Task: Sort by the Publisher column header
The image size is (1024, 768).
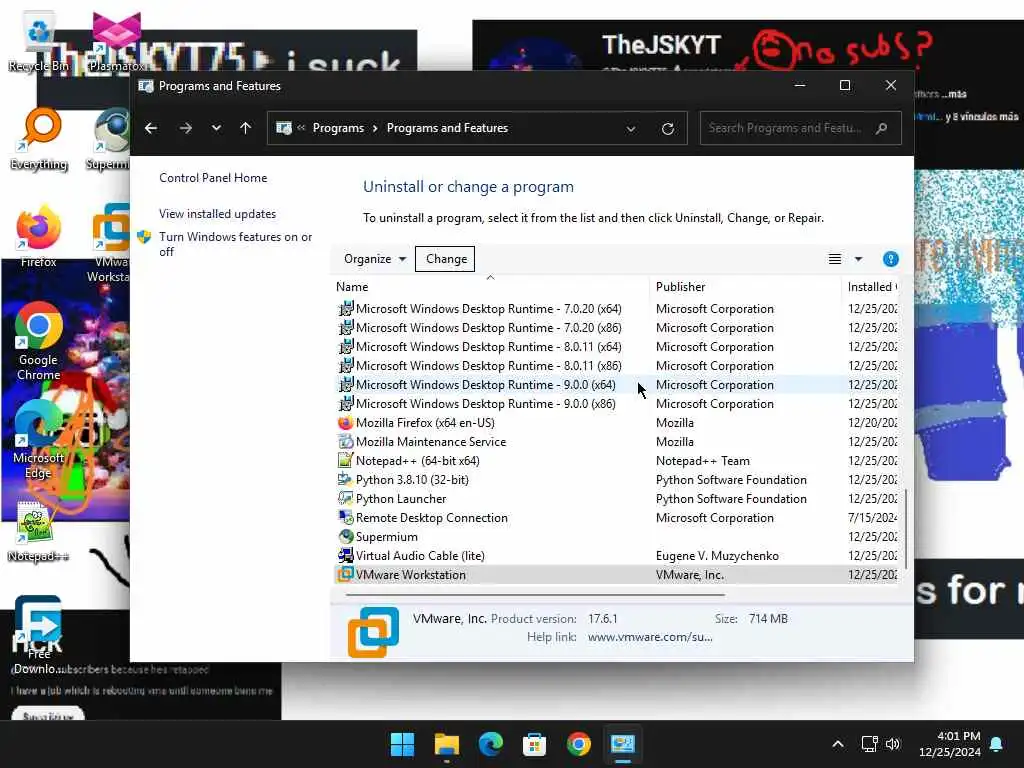Action: 680,287
